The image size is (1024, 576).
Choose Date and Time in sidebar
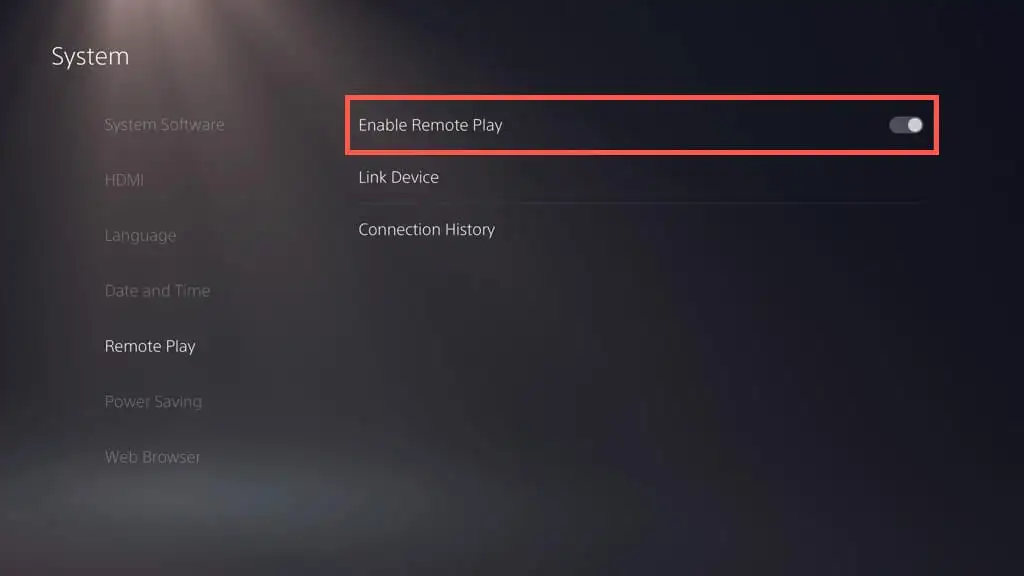(x=157, y=291)
